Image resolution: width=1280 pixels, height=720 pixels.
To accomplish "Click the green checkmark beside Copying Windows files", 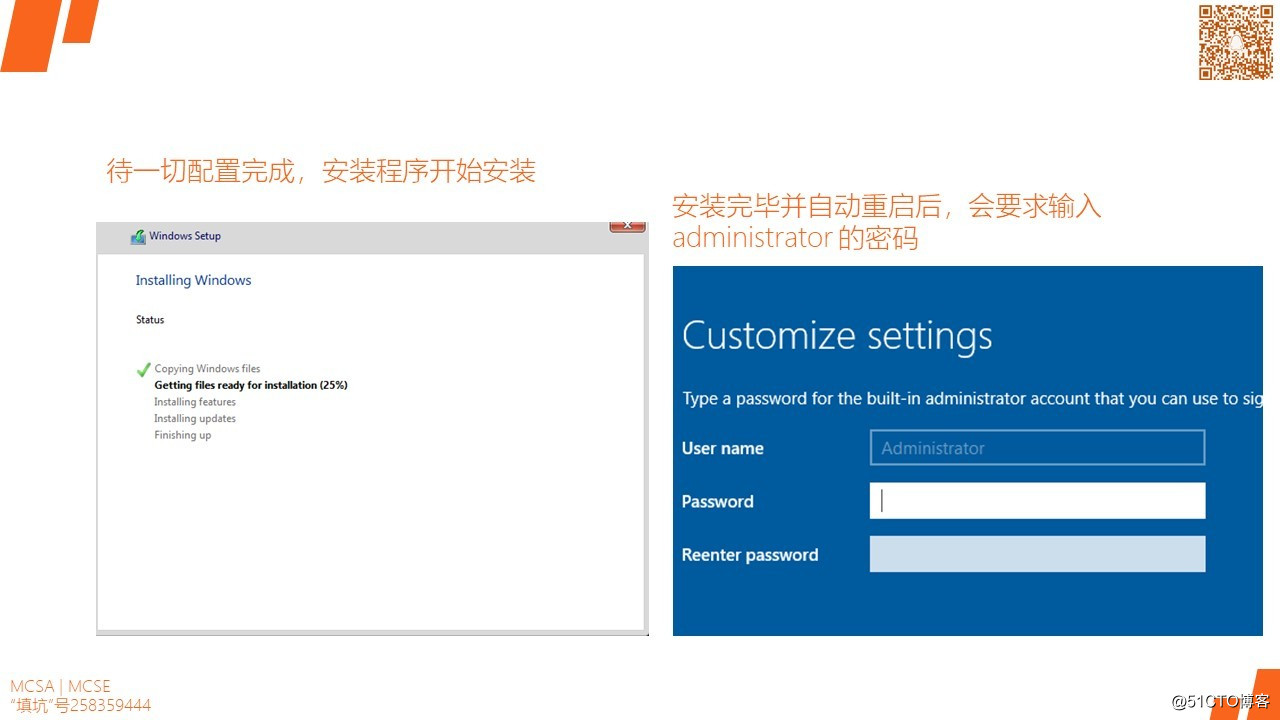I will [x=143, y=370].
